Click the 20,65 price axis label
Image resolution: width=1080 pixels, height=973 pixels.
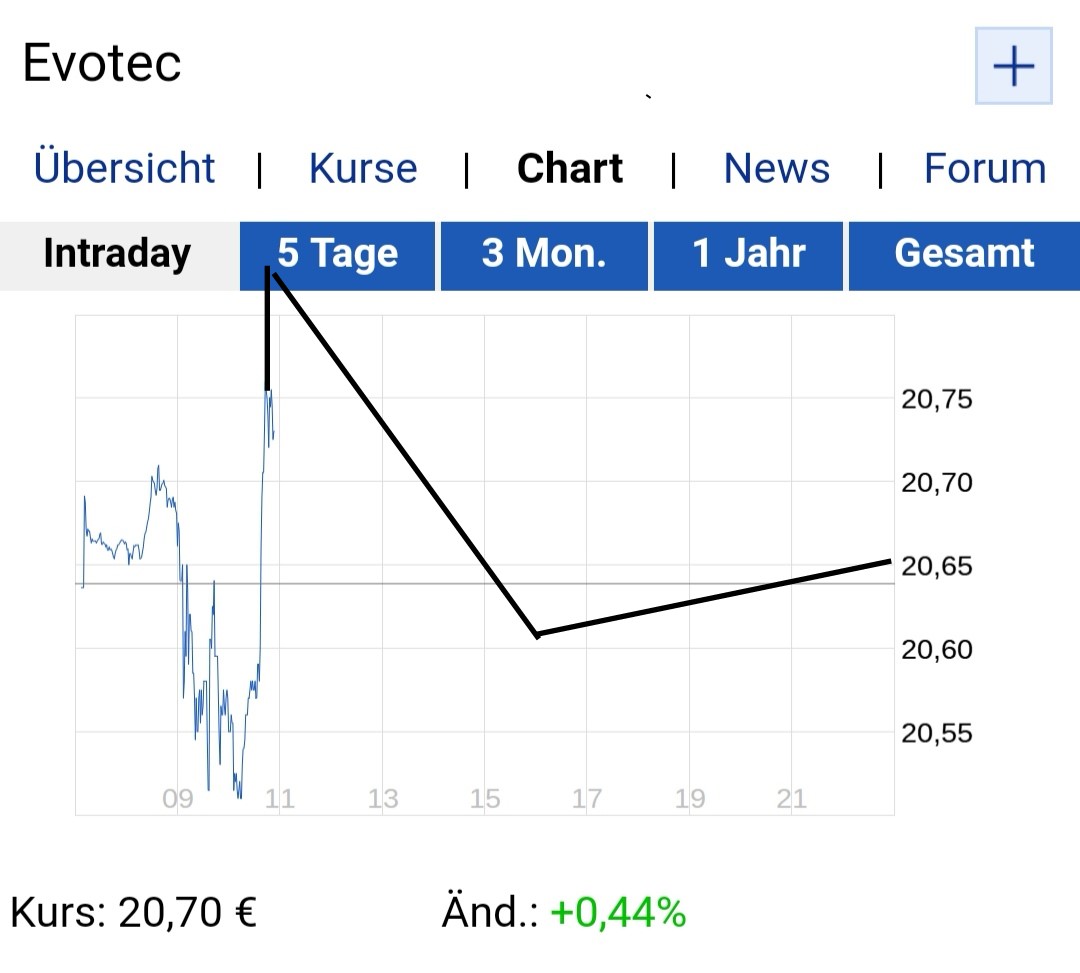point(937,567)
